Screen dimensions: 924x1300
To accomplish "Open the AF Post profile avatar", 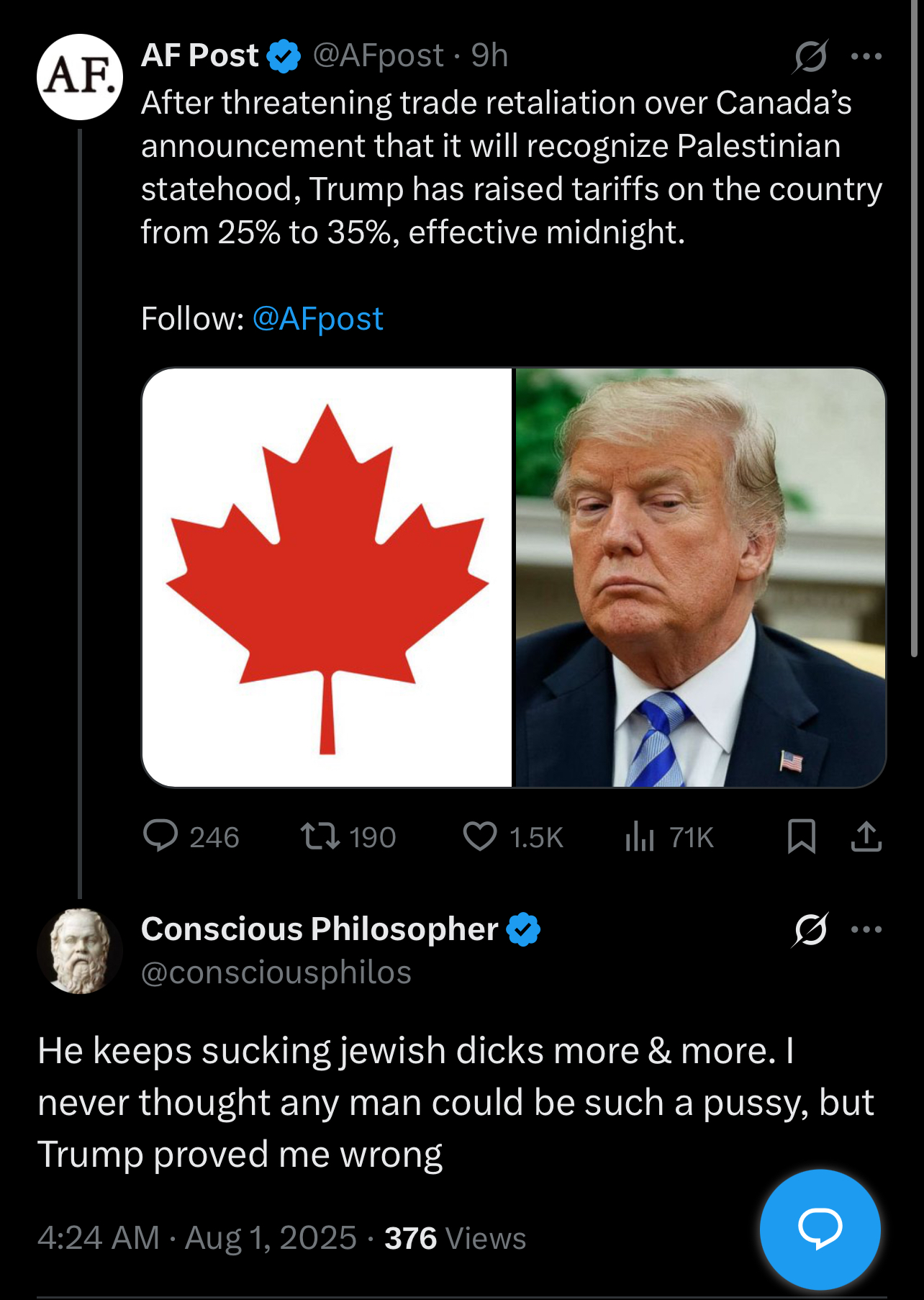I will (80, 77).
